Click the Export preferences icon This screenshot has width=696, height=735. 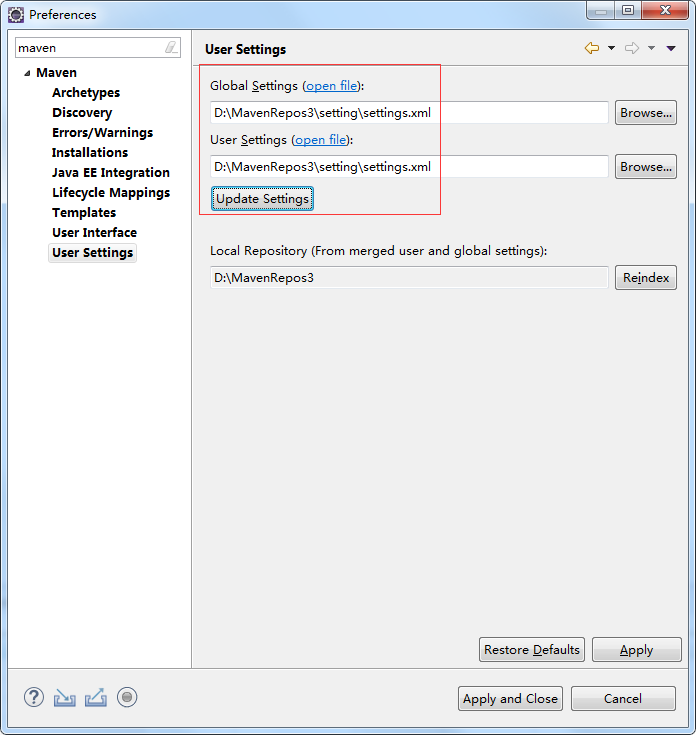(96, 698)
